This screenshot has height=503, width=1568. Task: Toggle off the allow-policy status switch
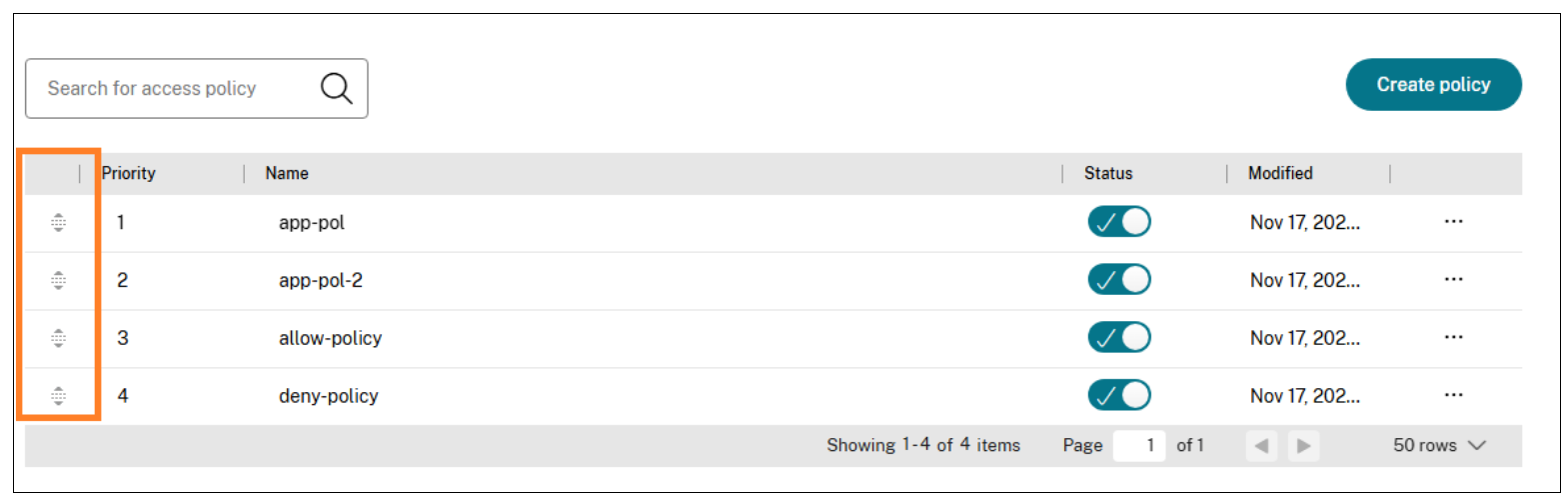(x=1119, y=338)
